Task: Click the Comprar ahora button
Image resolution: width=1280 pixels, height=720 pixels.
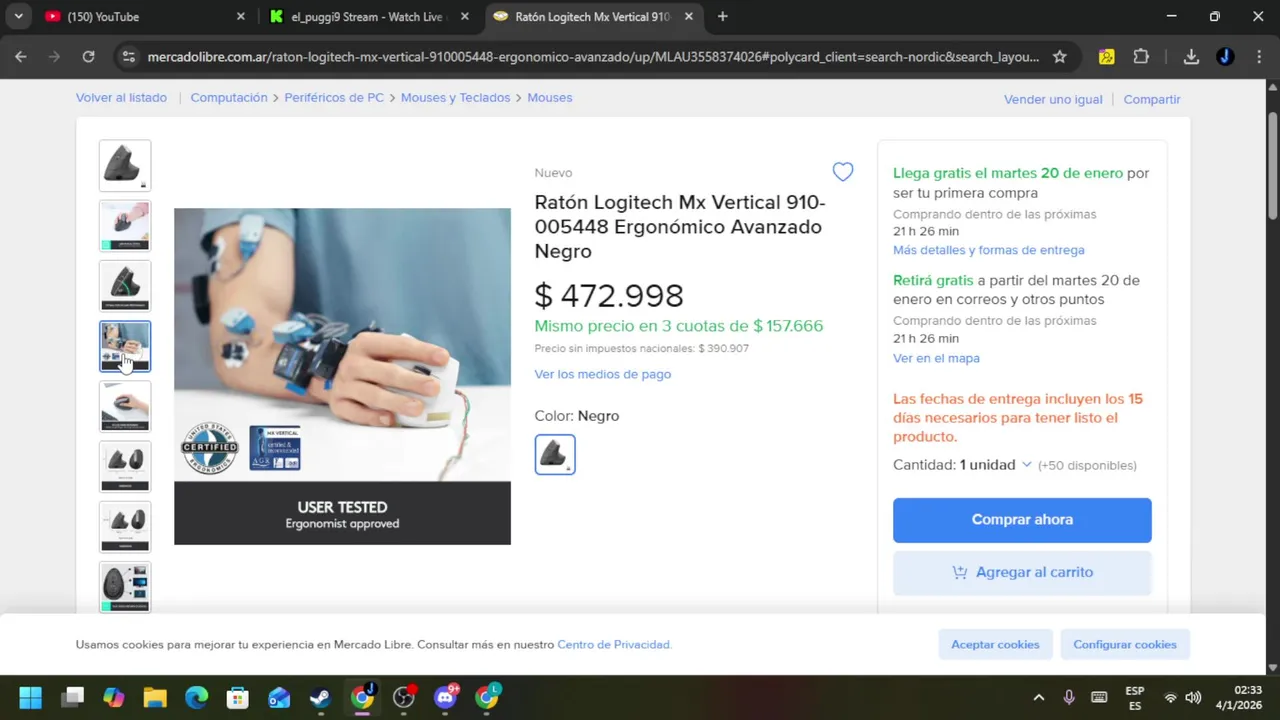Action: click(x=1022, y=520)
